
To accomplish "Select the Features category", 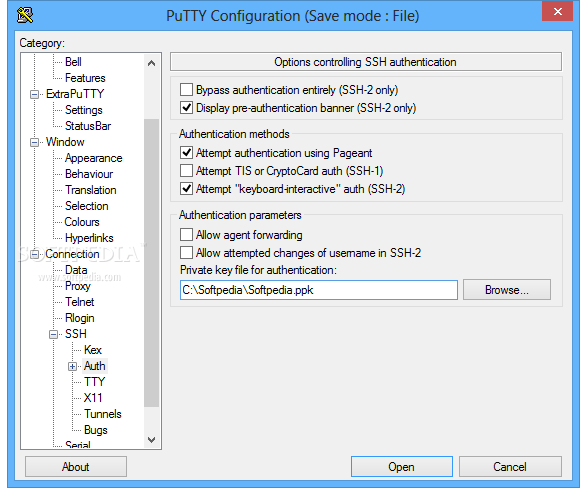I will (85, 78).
